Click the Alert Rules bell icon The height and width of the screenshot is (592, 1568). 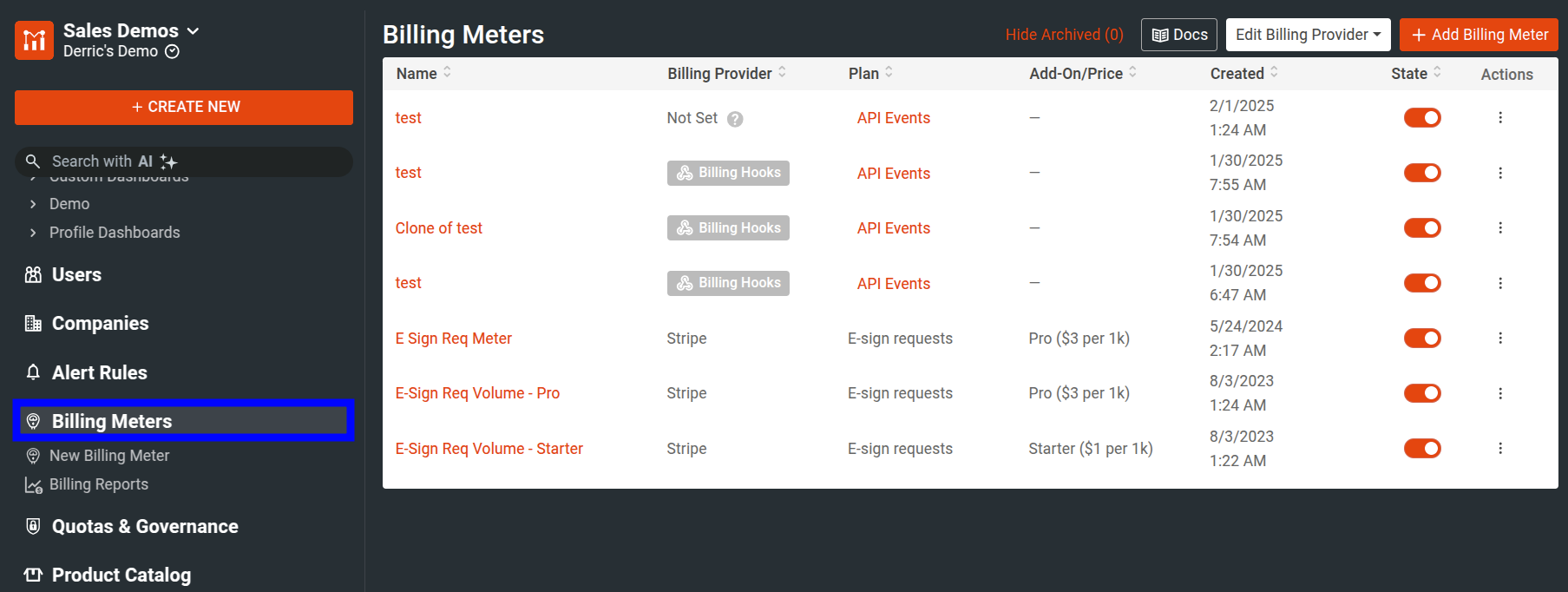[x=33, y=372]
